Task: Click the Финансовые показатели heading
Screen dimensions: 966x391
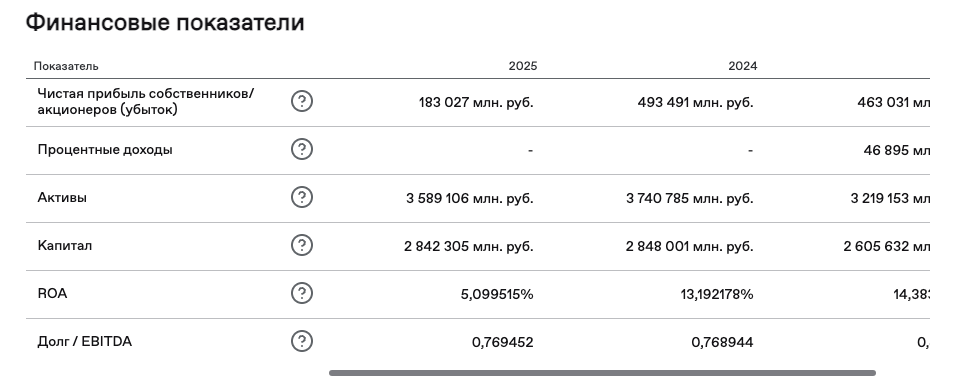Action: 165,23
